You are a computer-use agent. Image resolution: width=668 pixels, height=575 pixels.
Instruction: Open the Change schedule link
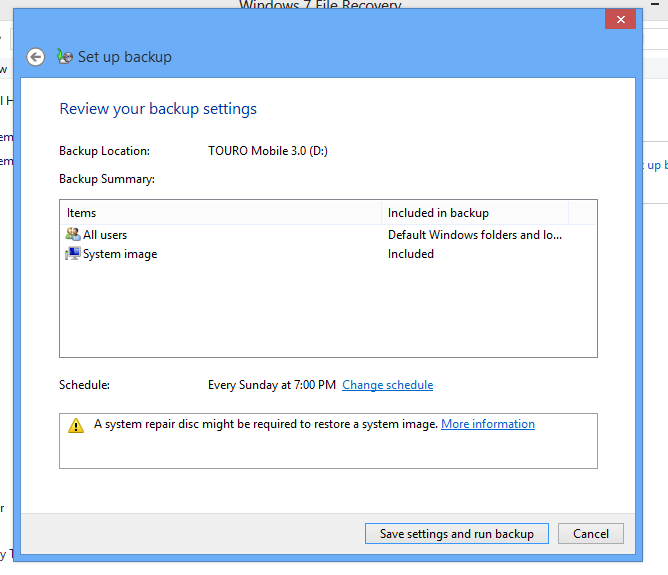[387, 385]
